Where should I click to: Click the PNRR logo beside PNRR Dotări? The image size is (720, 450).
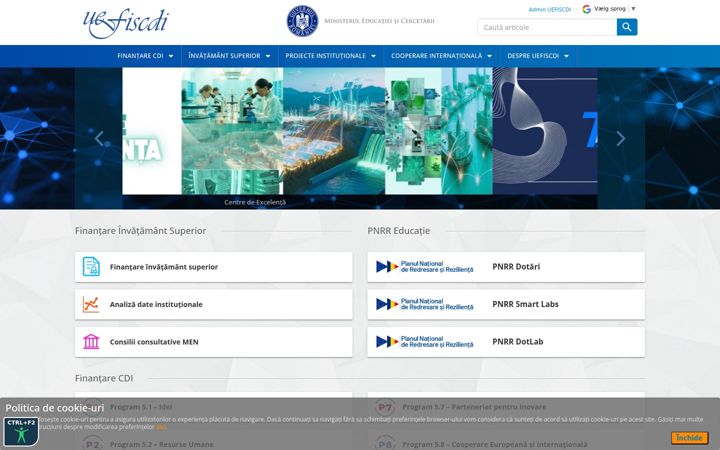[424, 267]
